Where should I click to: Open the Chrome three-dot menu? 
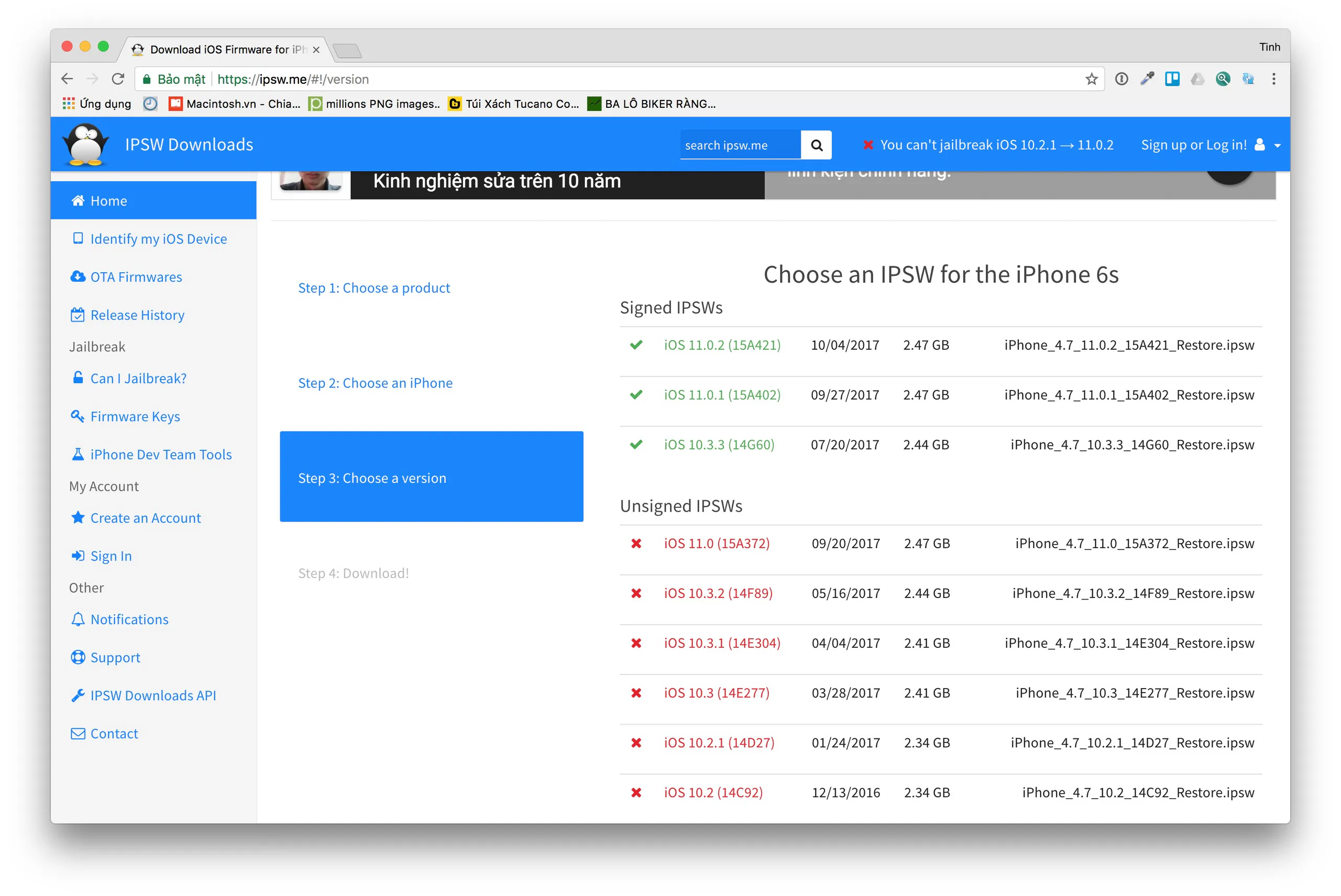1273,79
